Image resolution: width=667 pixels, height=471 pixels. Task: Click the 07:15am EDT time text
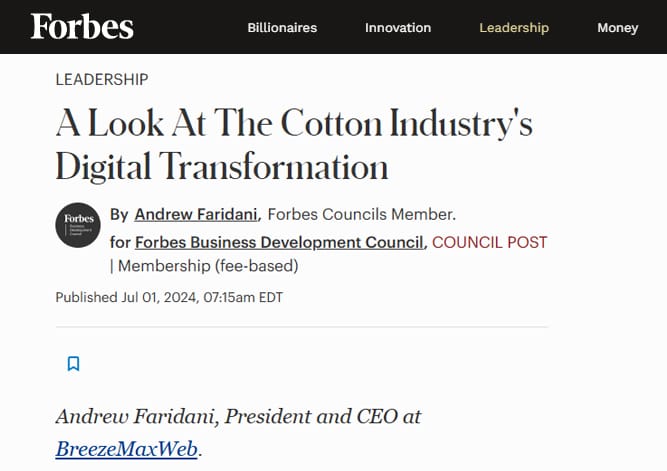[243, 297]
